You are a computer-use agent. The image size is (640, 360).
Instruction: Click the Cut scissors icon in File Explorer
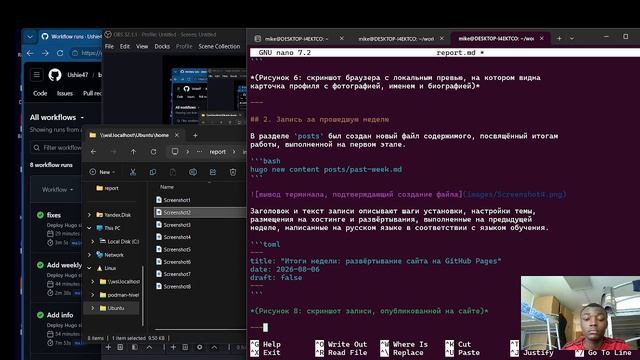pos(133,172)
